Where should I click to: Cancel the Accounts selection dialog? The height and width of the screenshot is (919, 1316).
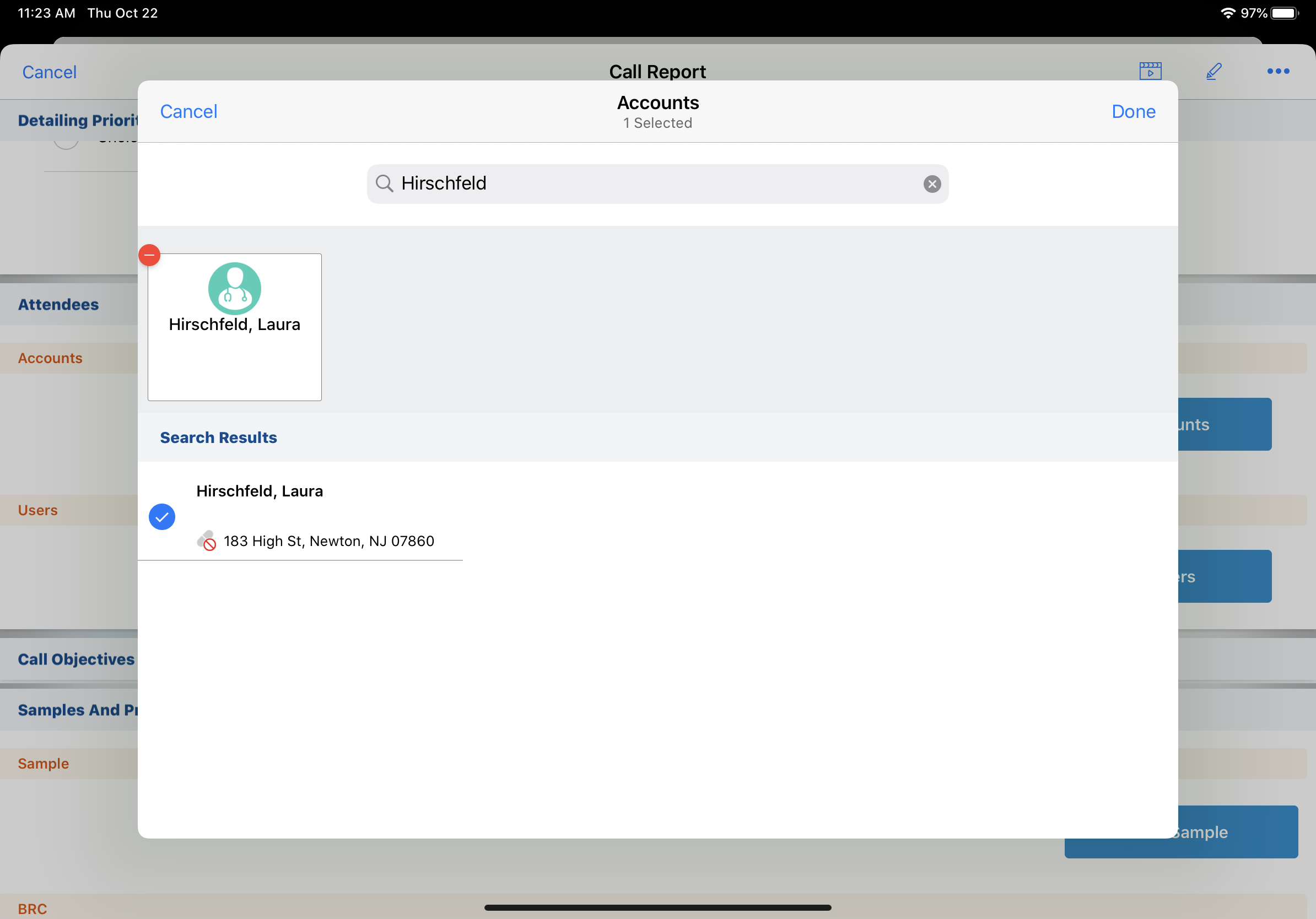188,111
